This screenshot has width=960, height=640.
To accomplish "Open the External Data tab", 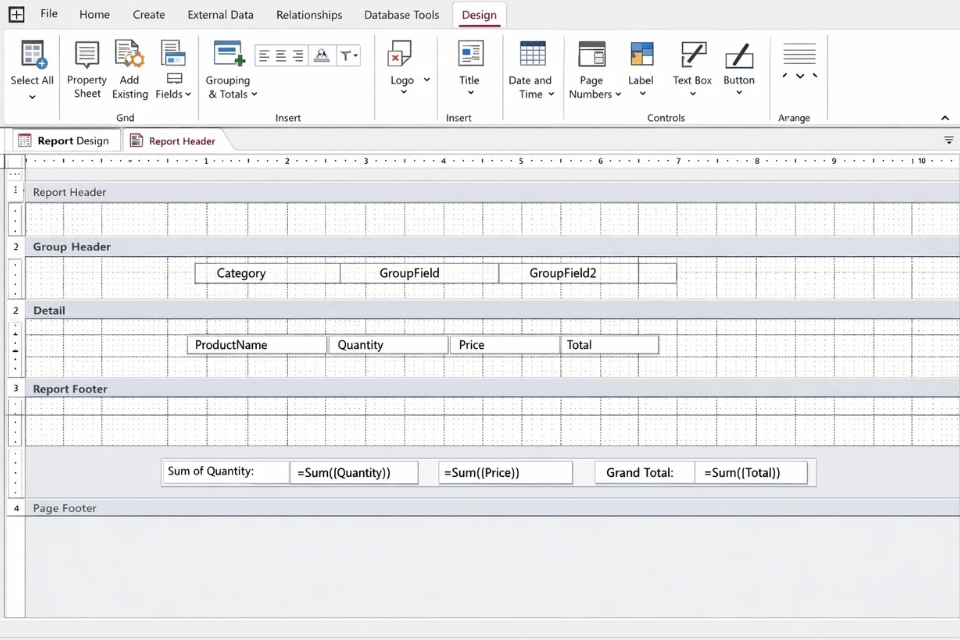I will click(x=220, y=15).
